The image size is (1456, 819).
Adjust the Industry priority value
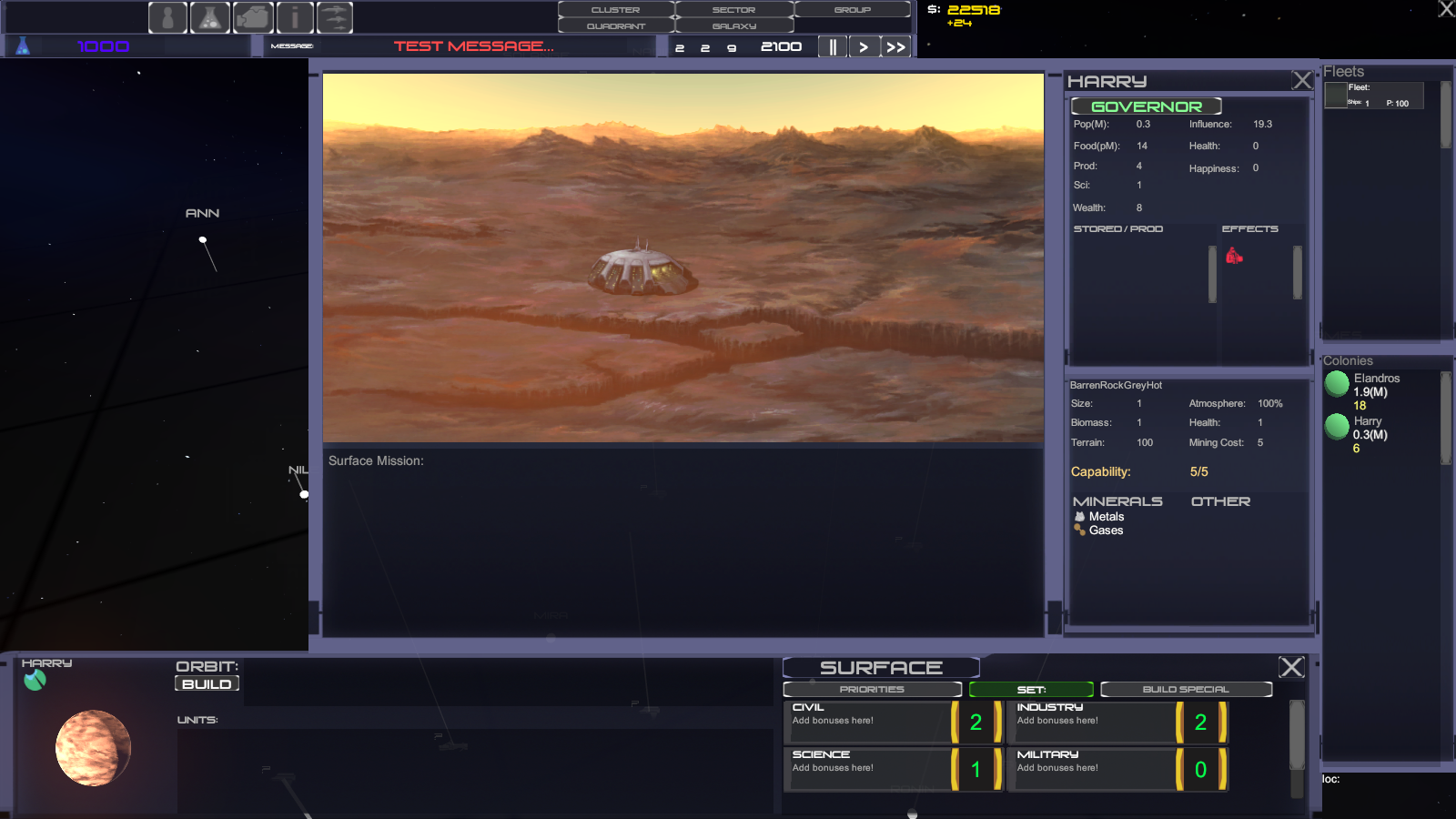pos(1201,723)
